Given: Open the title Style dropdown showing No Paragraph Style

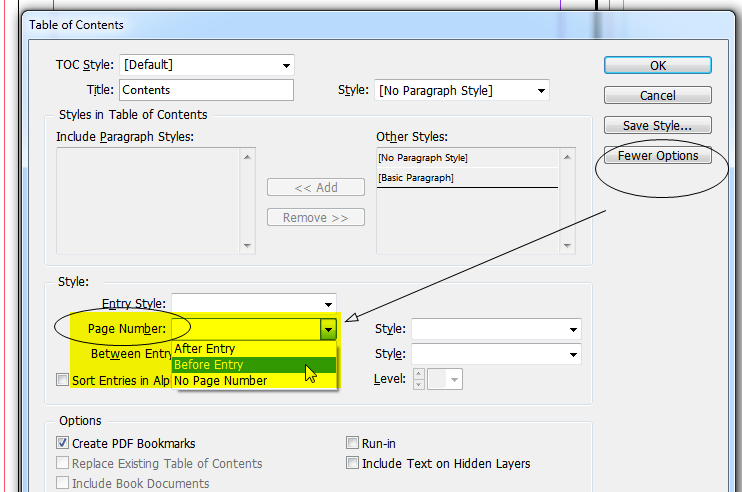Looking at the screenshot, I should pyautogui.click(x=462, y=90).
